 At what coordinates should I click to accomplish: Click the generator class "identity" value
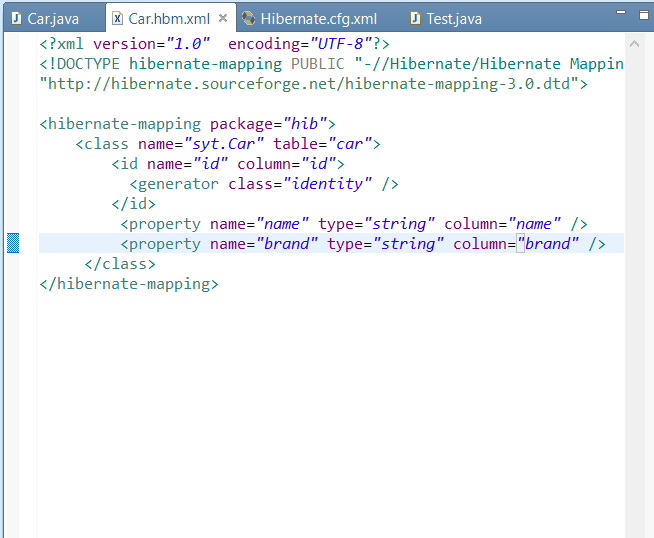click(327, 184)
